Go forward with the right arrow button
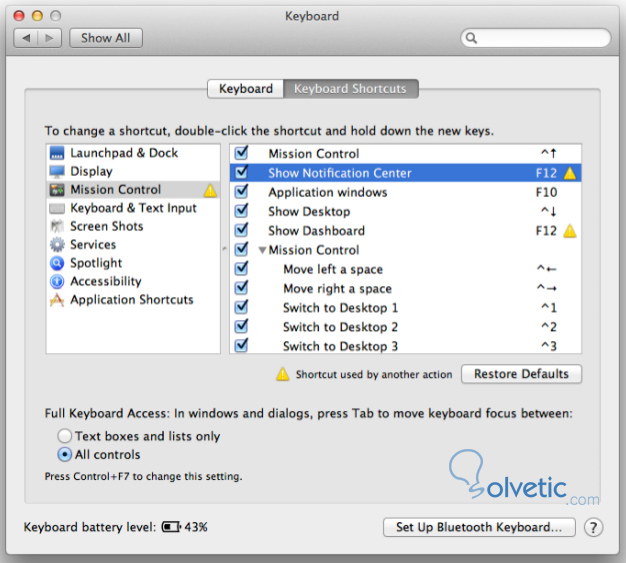Image resolution: width=626 pixels, height=563 pixels. coord(50,38)
